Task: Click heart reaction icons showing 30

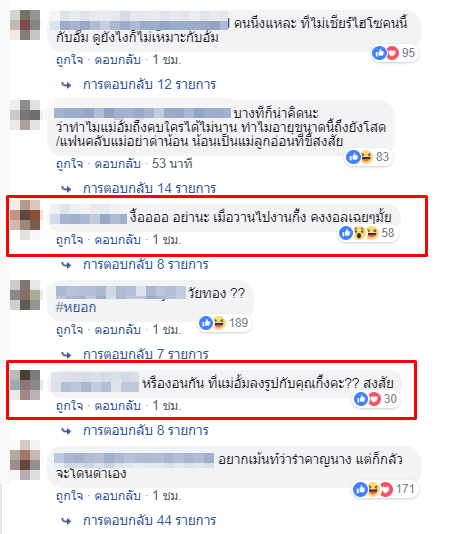Action: (x=376, y=398)
